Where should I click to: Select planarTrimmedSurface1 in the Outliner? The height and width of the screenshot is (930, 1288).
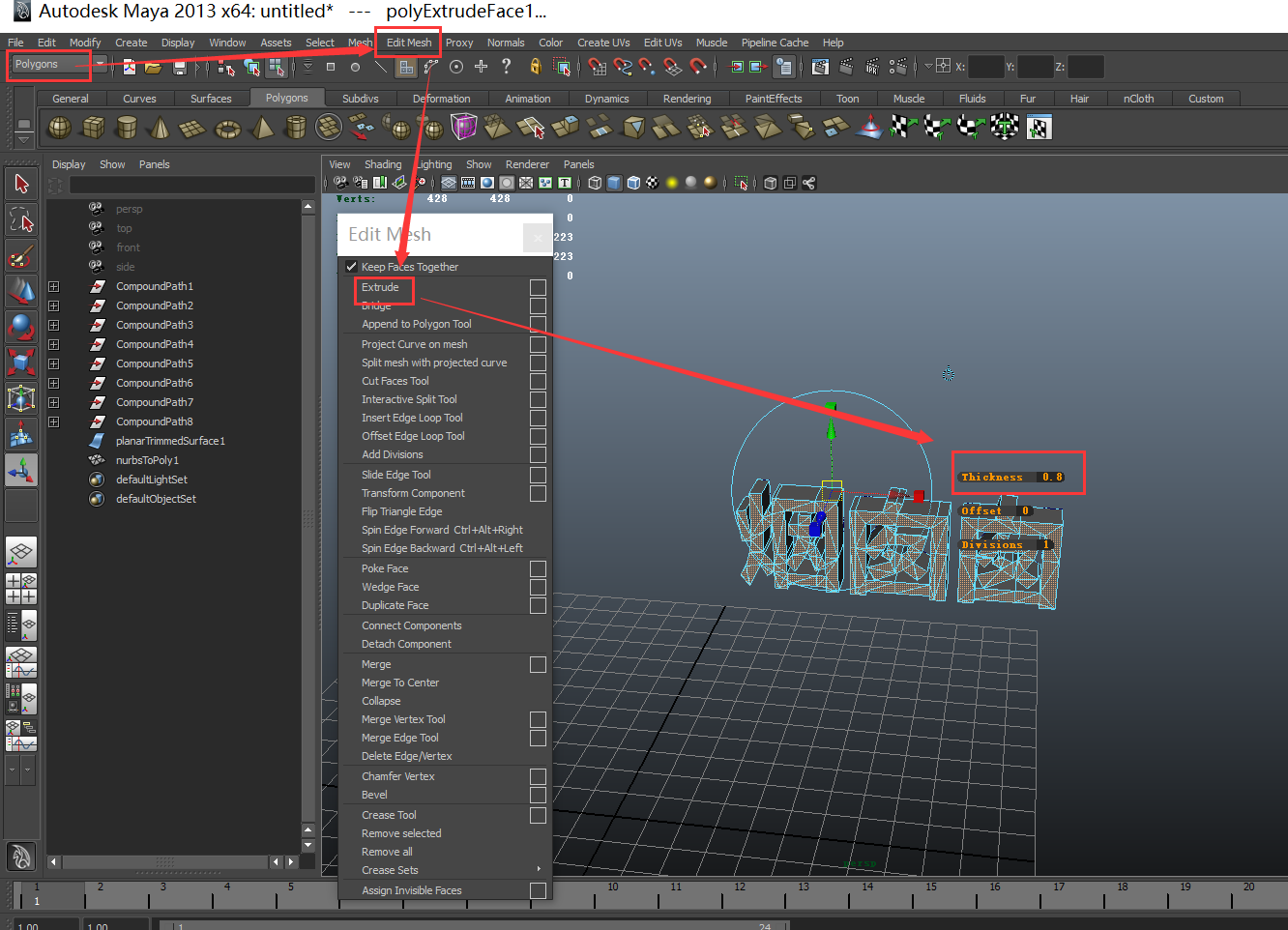170,441
